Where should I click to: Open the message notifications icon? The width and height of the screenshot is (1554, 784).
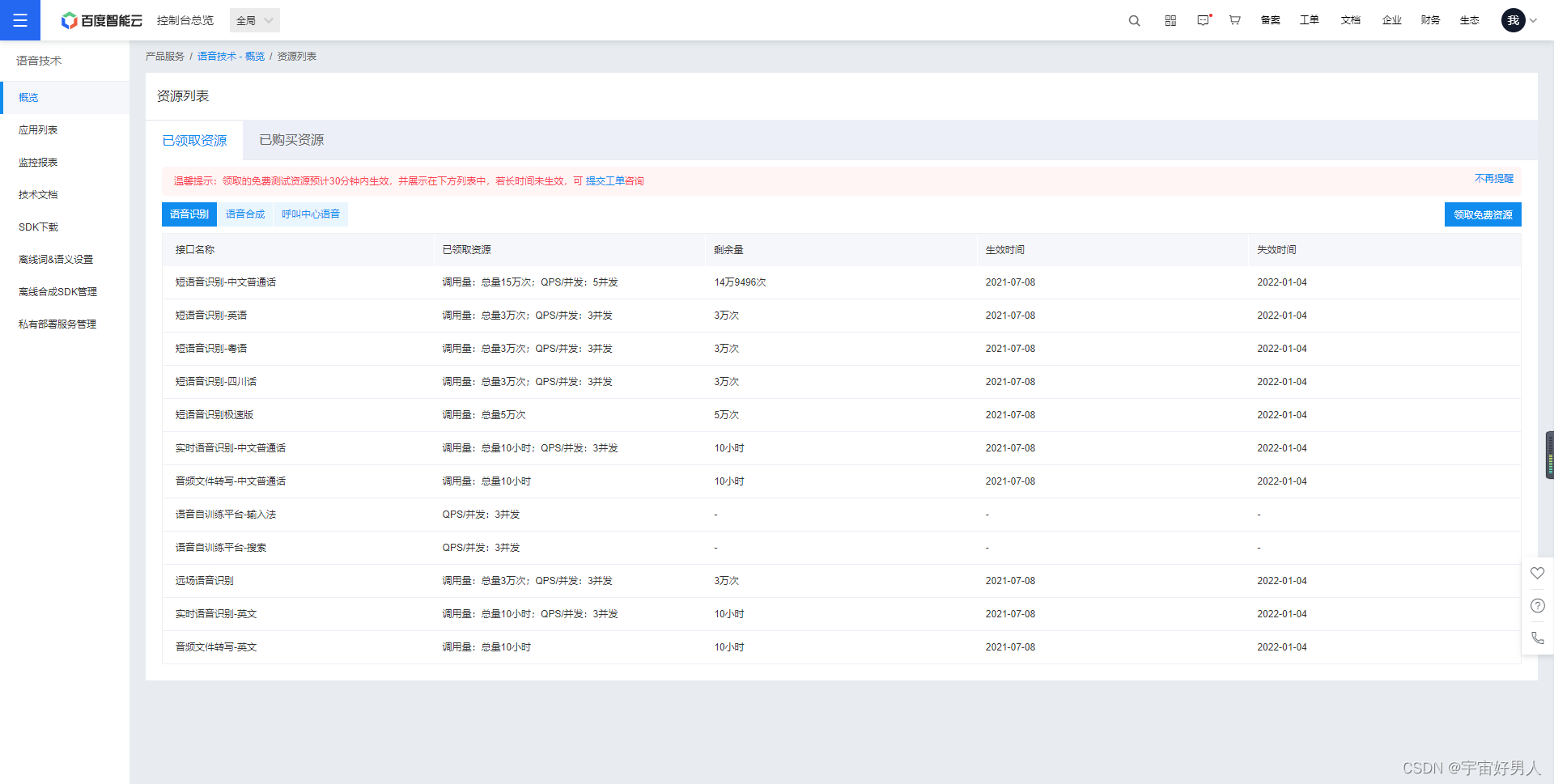(x=1204, y=20)
